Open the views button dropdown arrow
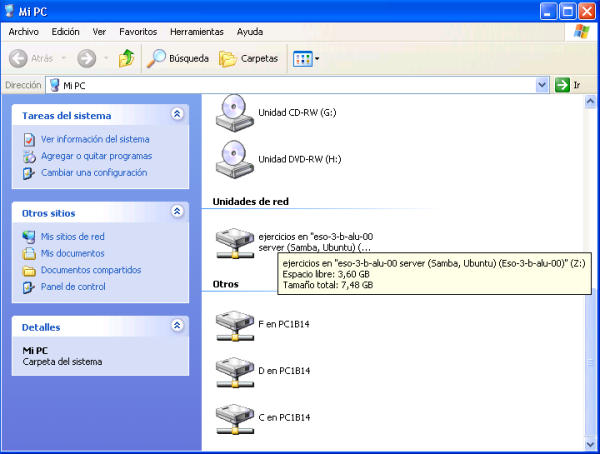This screenshot has width=600, height=454. tap(317, 59)
